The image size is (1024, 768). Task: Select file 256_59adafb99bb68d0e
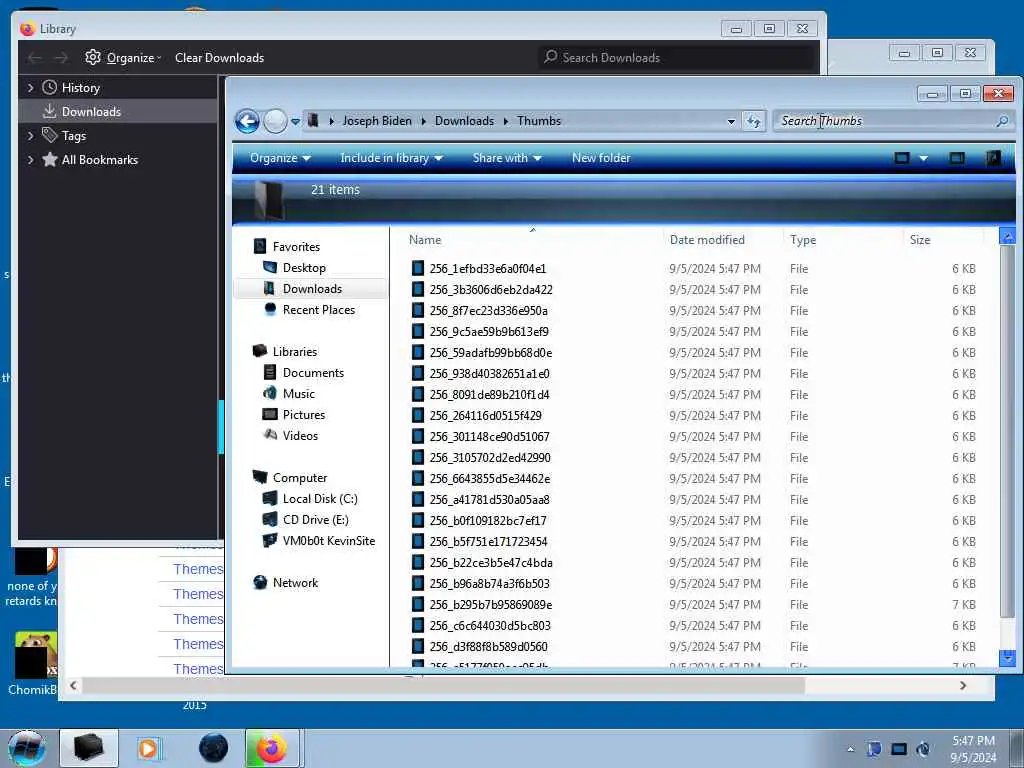point(490,353)
